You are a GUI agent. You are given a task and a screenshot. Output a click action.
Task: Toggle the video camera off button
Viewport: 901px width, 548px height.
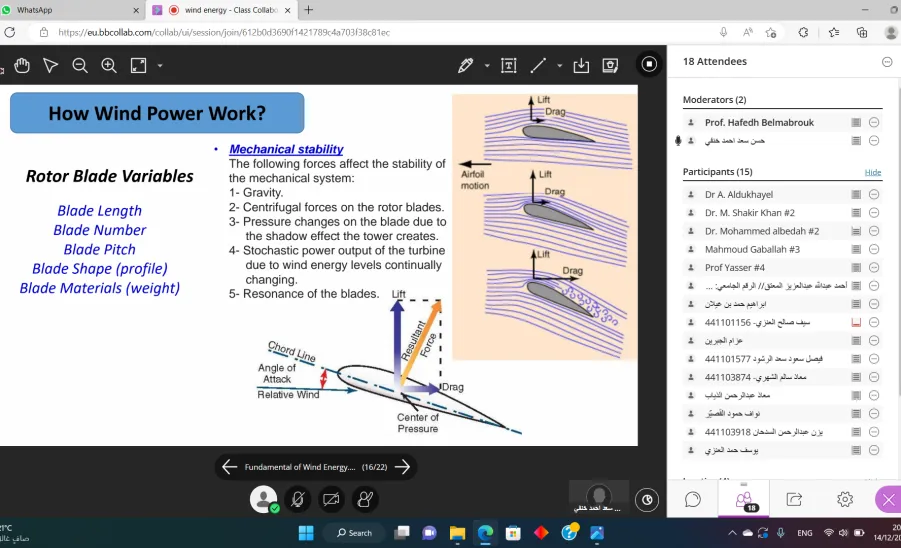[331, 499]
